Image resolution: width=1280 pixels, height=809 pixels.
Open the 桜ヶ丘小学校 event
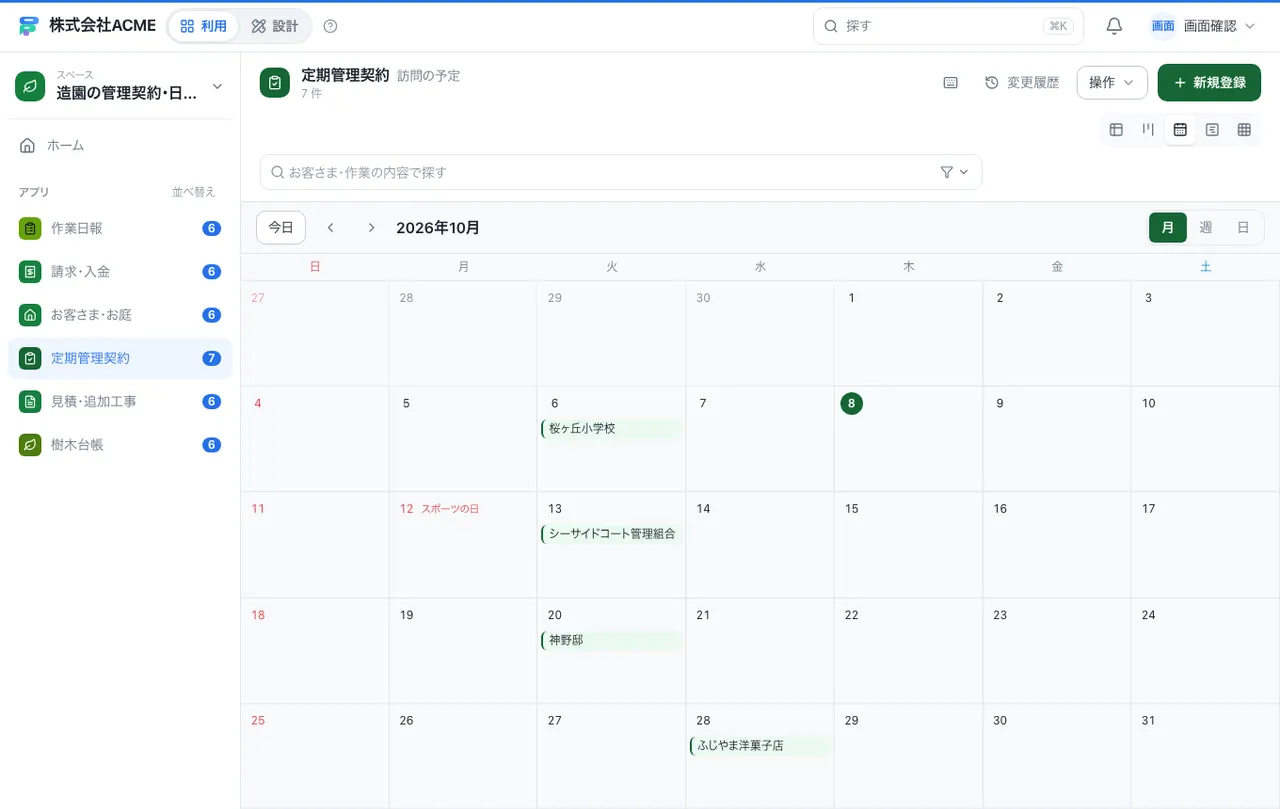tap(611, 429)
